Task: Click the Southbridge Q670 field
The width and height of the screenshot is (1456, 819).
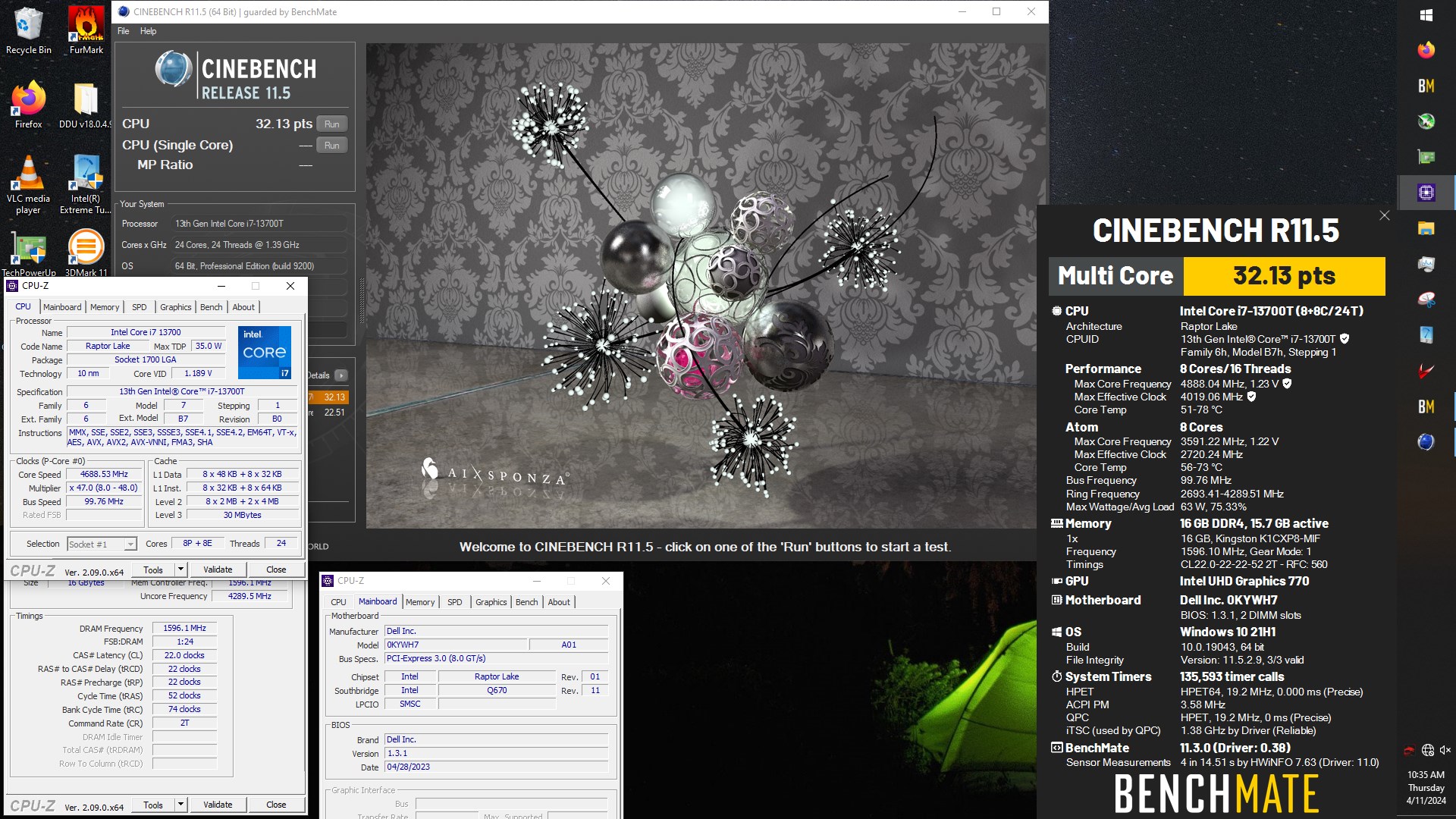Action: pos(497,690)
